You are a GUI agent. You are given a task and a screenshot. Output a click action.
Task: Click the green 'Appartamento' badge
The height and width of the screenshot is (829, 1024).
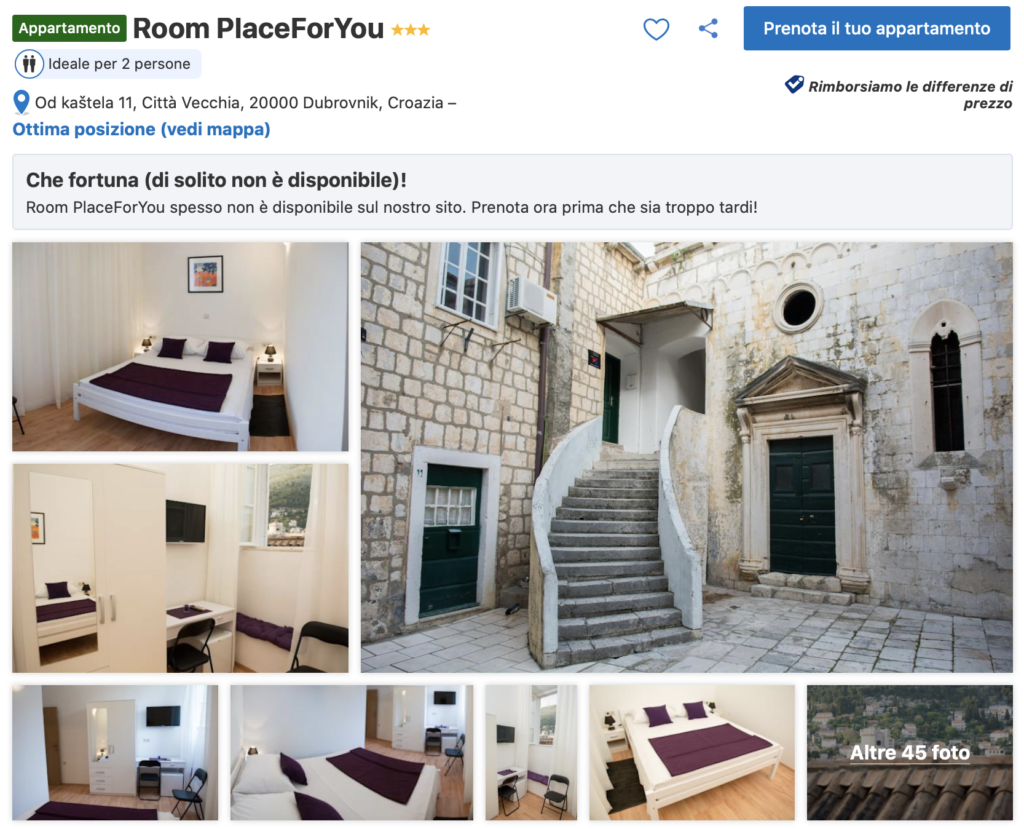point(69,28)
